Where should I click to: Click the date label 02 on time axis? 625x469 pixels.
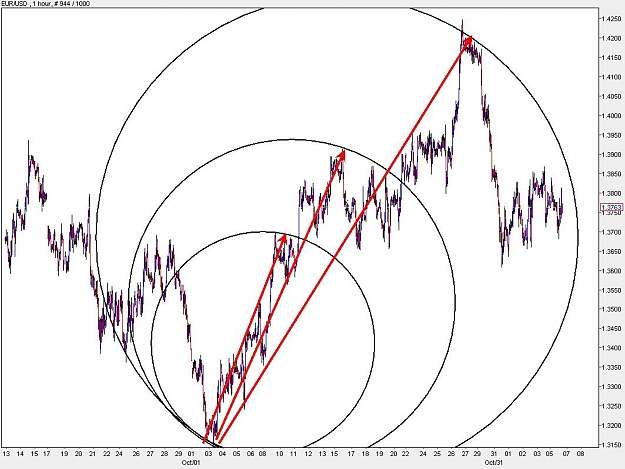[523, 453]
